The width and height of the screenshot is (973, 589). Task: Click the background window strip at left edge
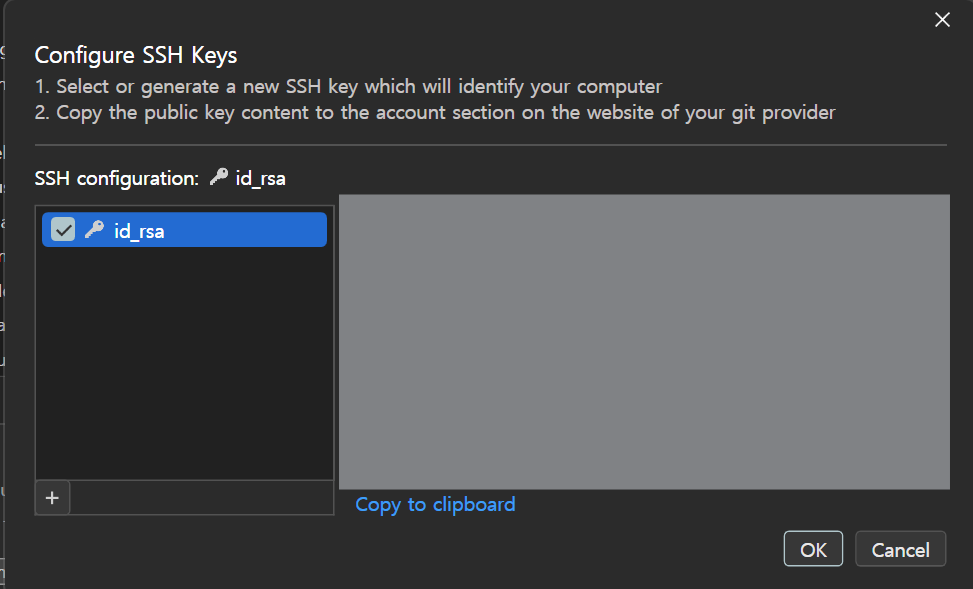coord(2,294)
